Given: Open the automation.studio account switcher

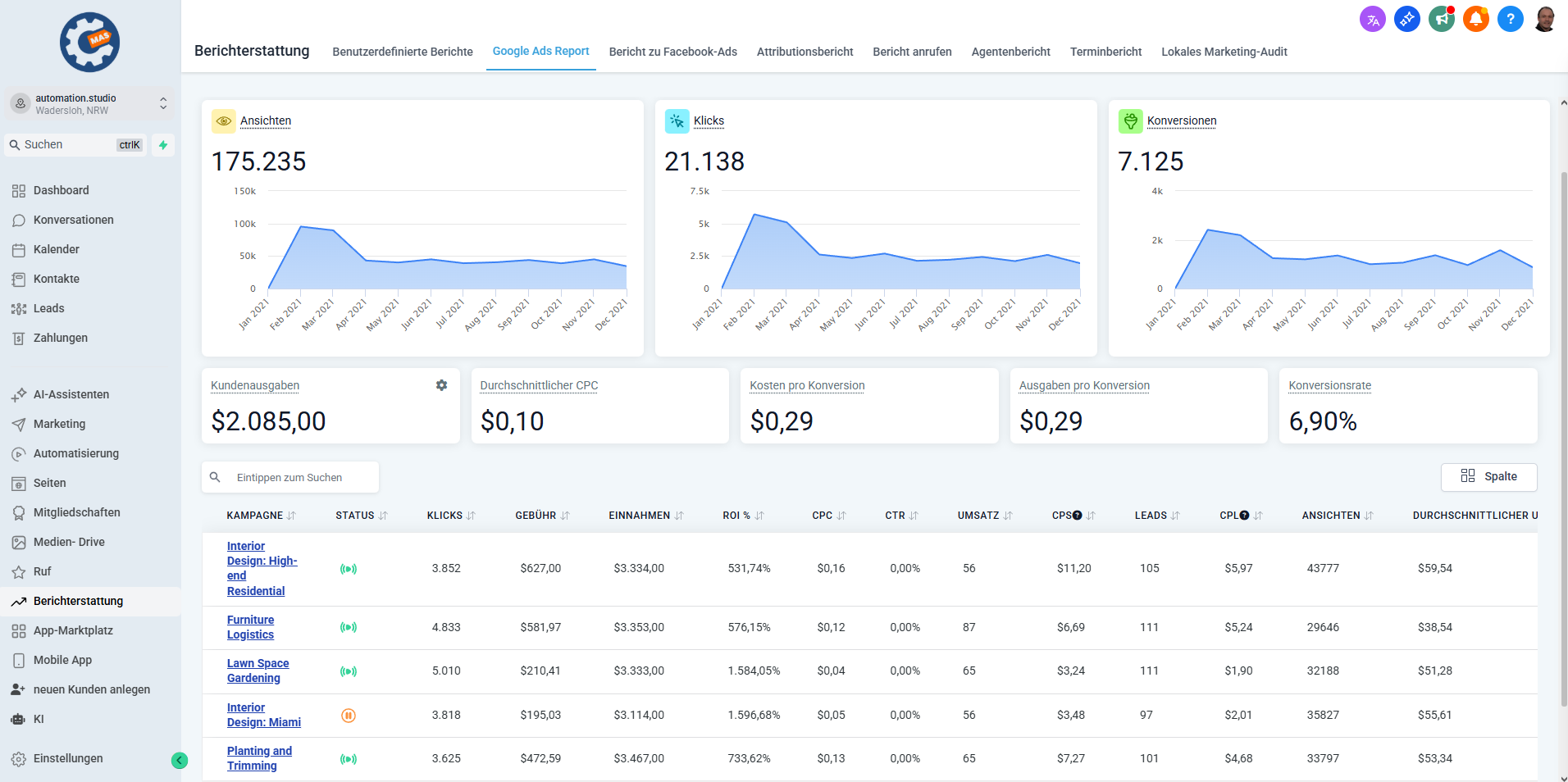Looking at the screenshot, I should (x=90, y=104).
